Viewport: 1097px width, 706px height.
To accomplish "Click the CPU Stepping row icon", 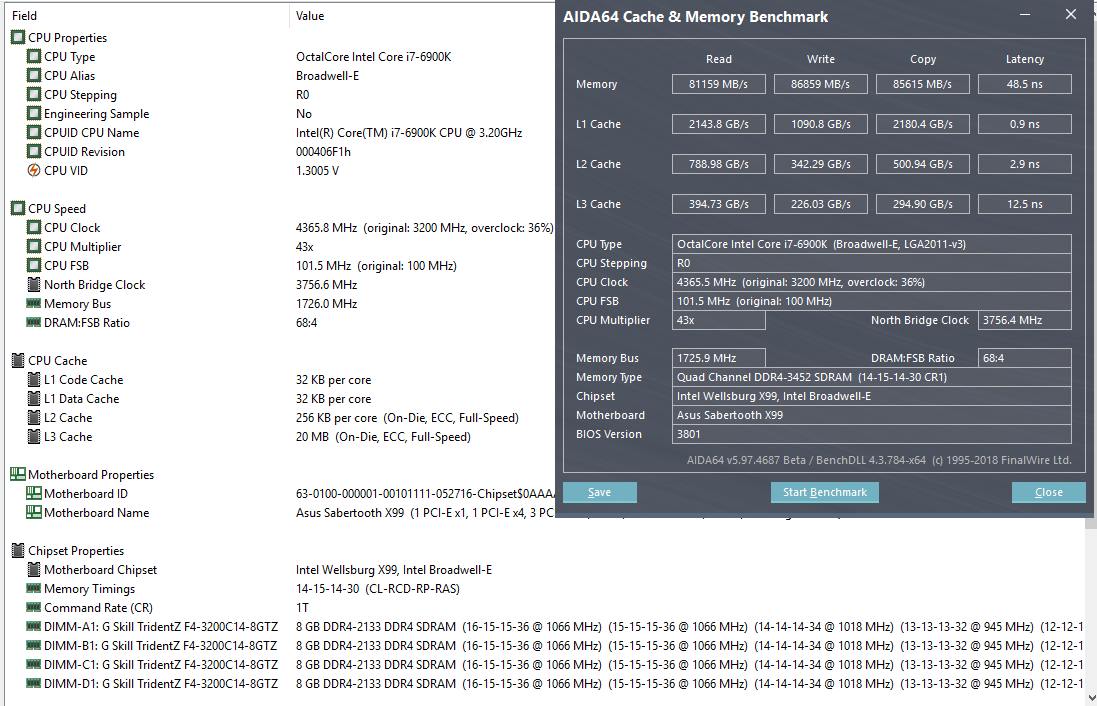I will point(34,94).
